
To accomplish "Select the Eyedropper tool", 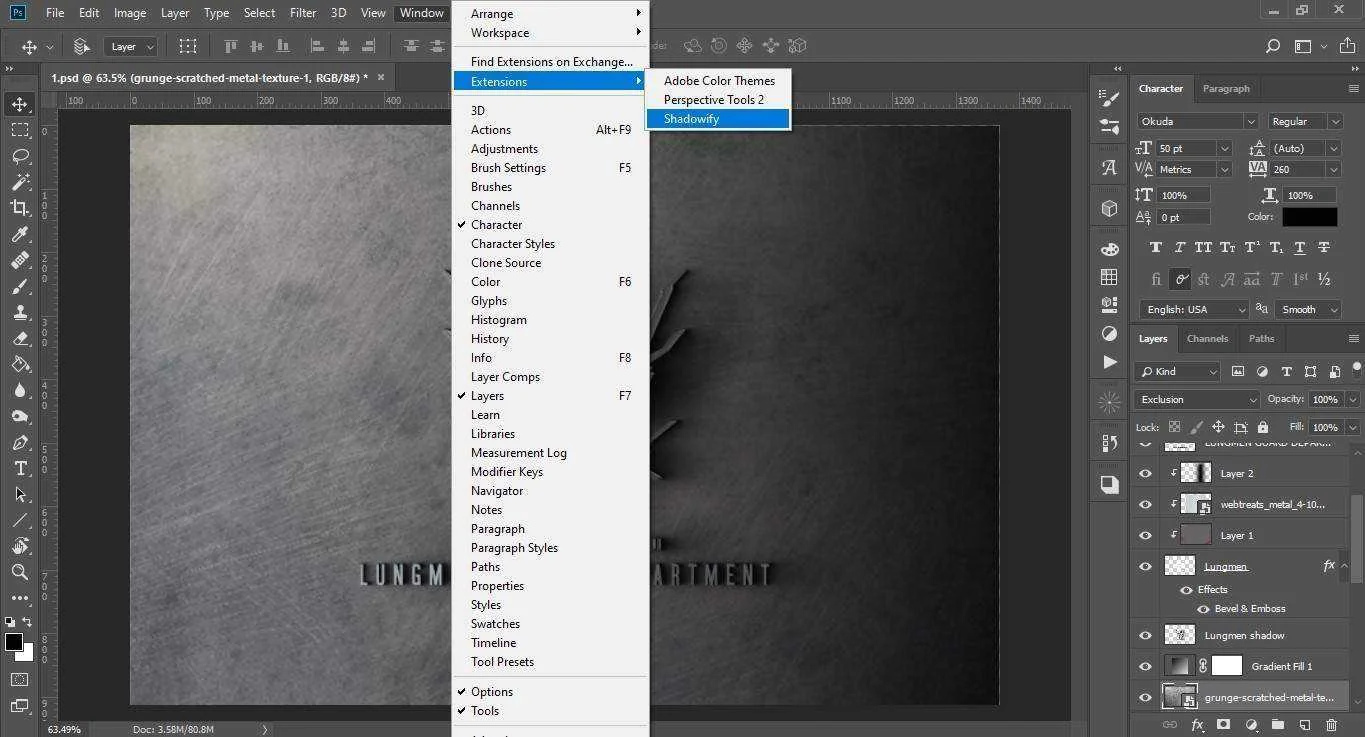I will pyautogui.click(x=20, y=234).
